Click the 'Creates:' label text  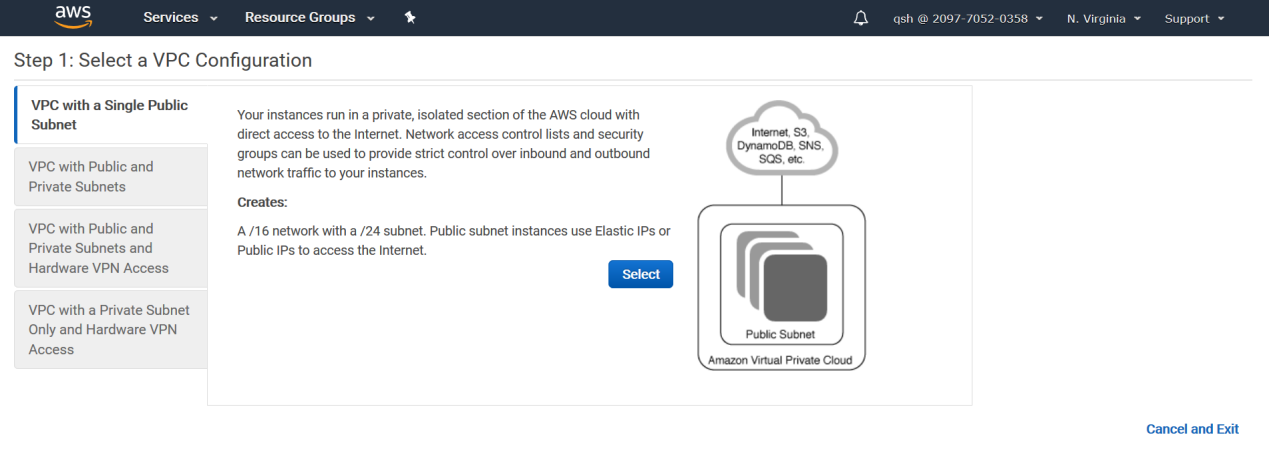click(x=262, y=202)
